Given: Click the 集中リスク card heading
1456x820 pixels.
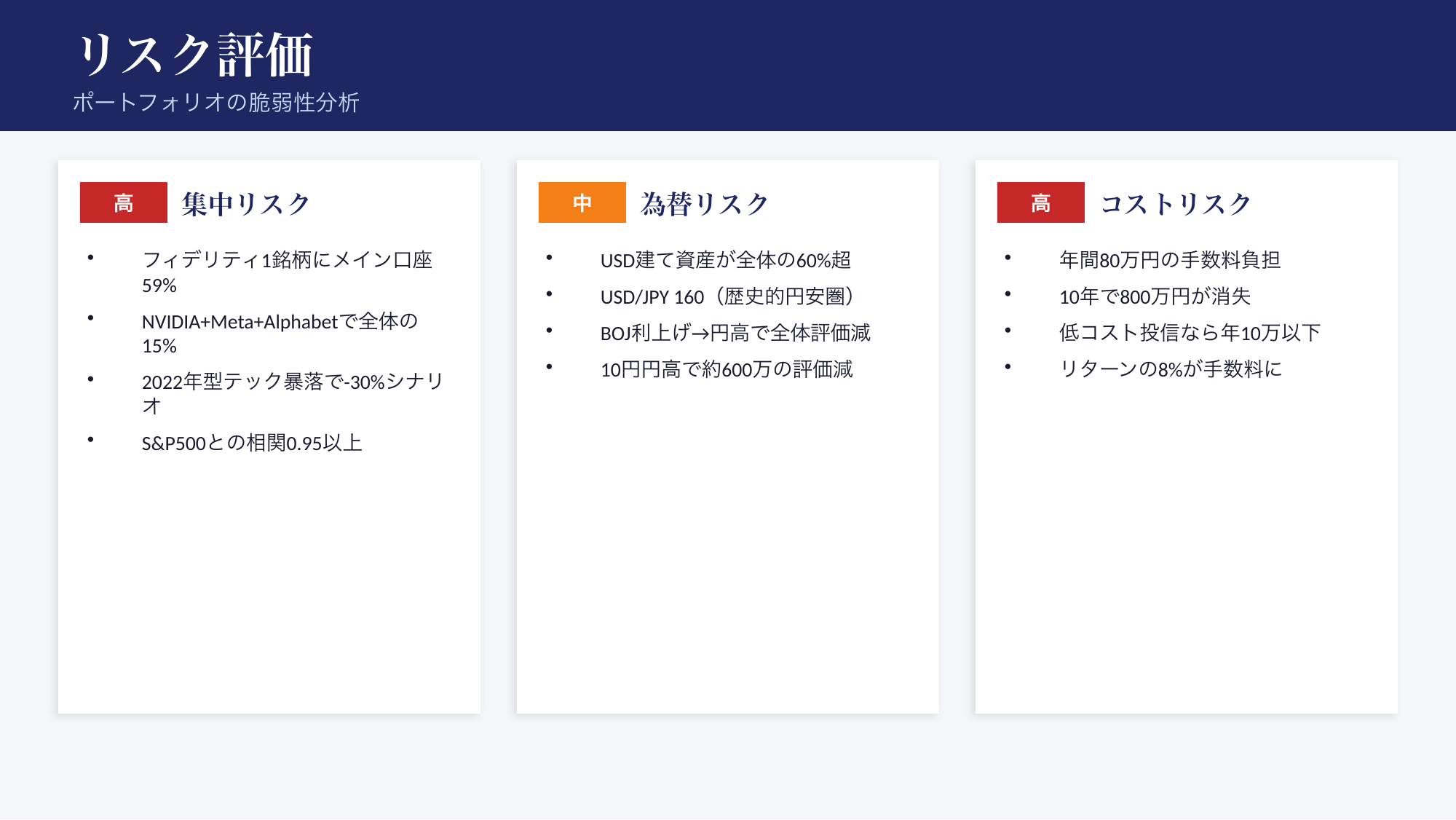Looking at the screenshot, I should (246, 204).
